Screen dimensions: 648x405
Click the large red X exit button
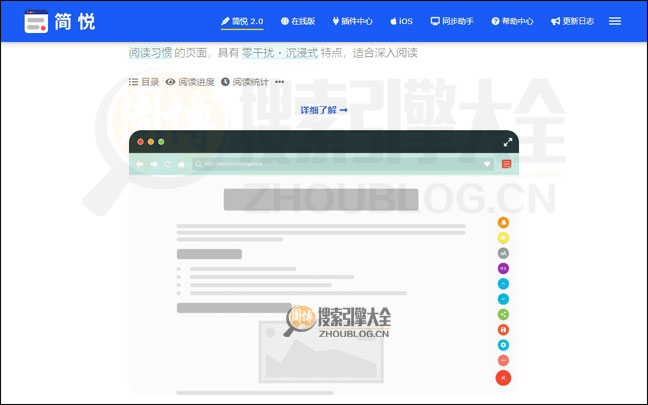coord(503,377)
